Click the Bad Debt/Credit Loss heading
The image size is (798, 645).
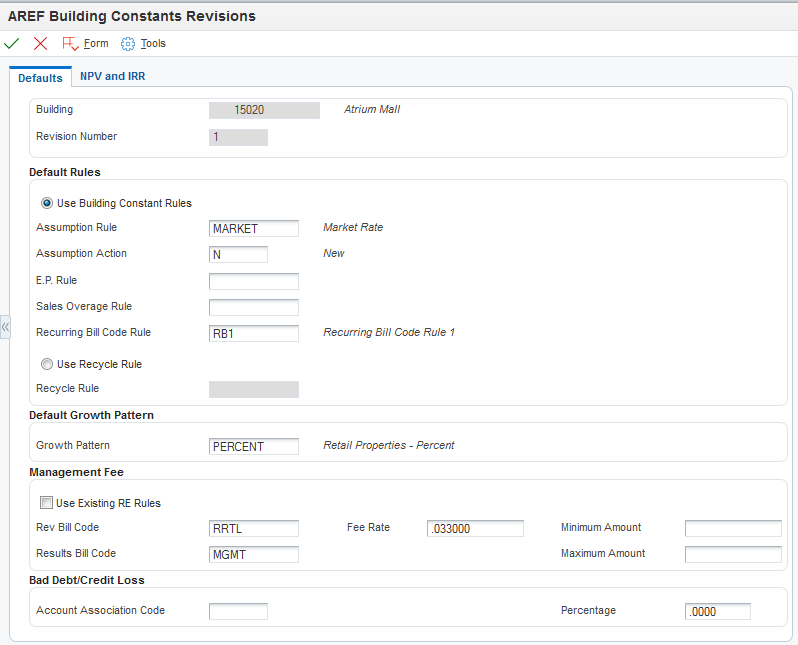(x=87, y=580)
